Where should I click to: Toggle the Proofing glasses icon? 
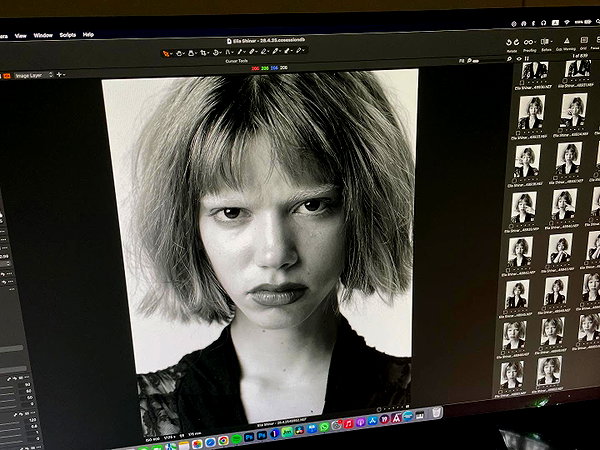pyautogui.click(x=528, y=42)
